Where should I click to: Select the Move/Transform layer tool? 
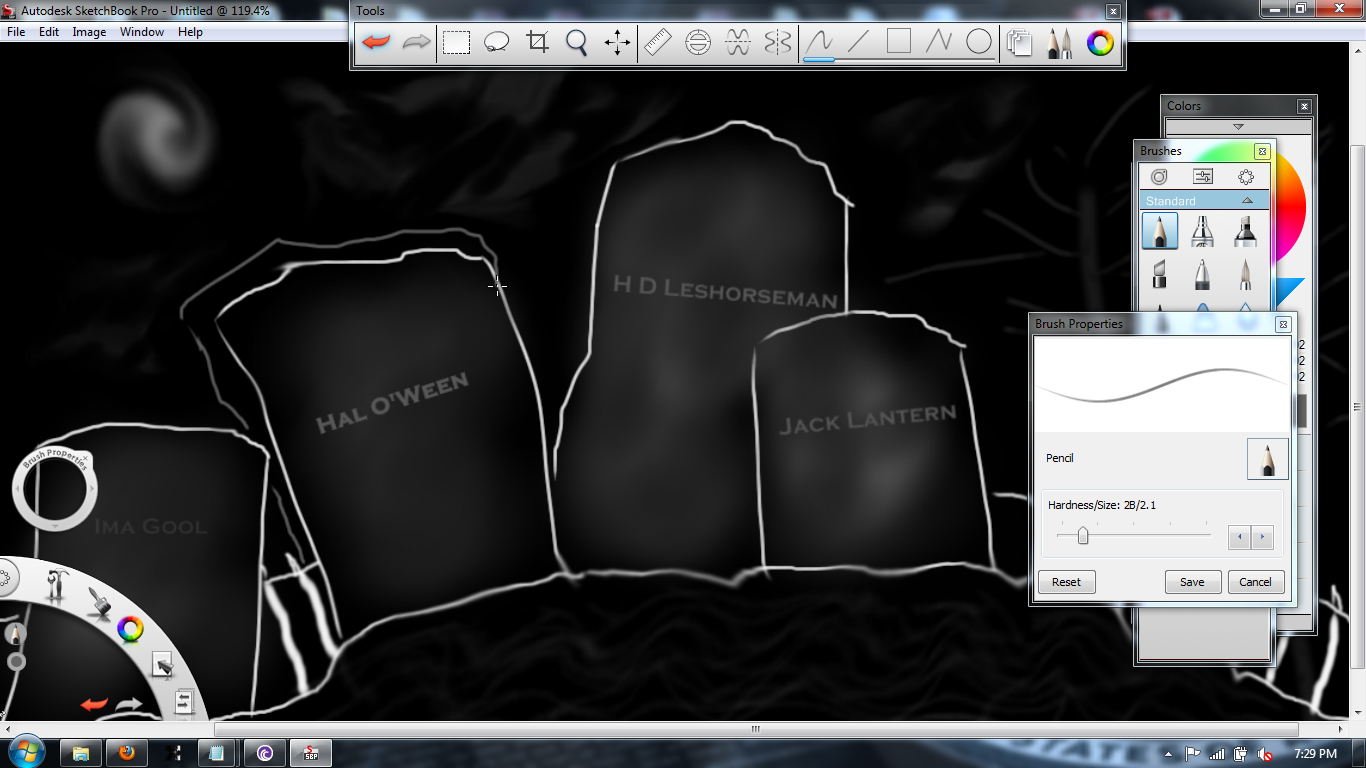tap(617, 42)
